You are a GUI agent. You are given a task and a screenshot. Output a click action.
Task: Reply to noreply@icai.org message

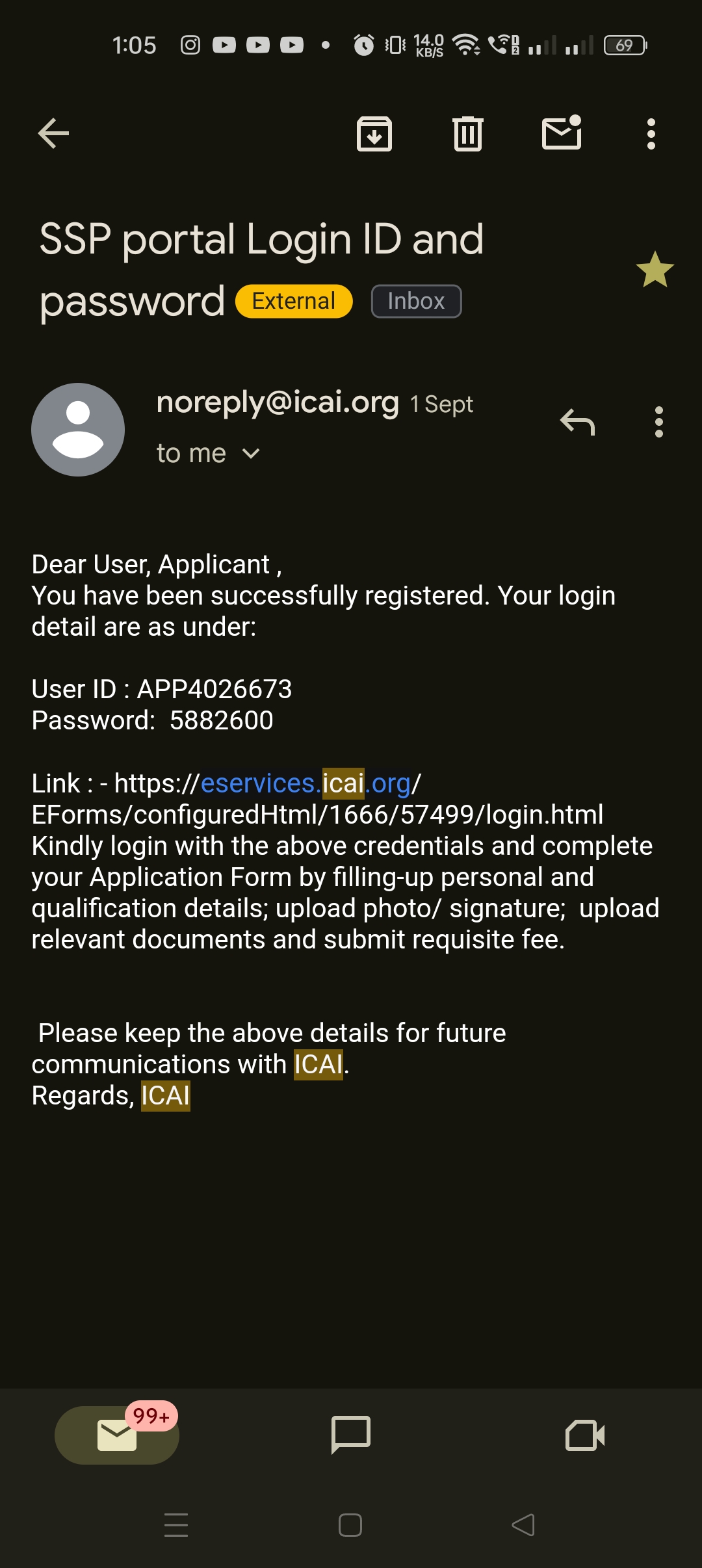tap(577, 423)
